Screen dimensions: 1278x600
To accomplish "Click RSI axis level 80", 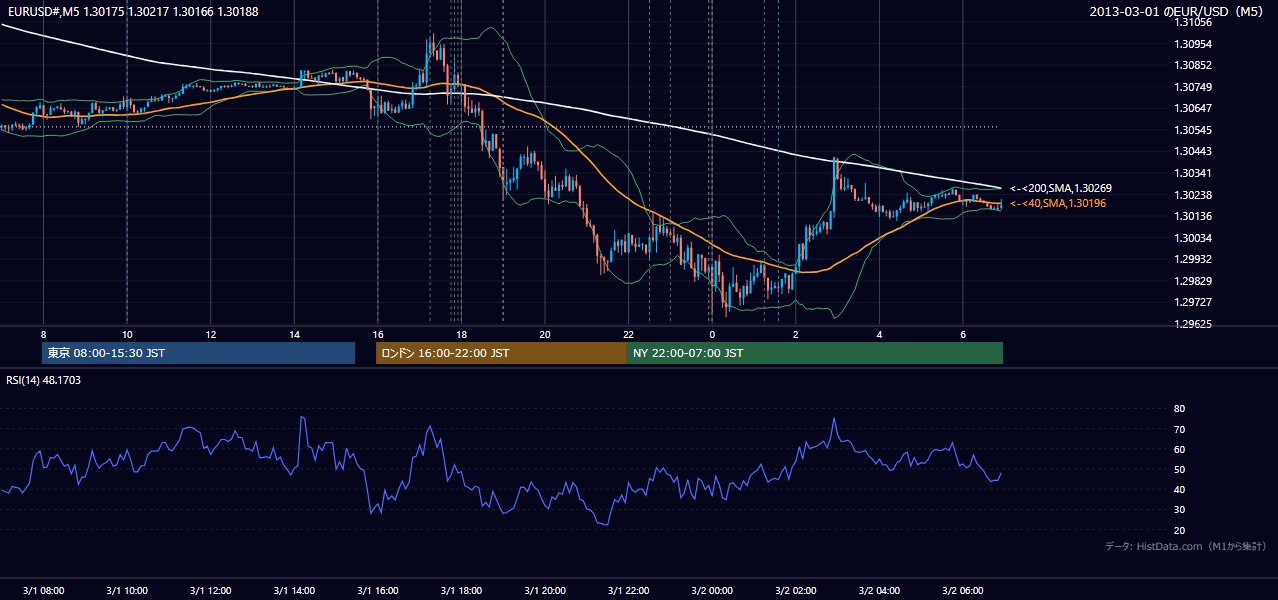I will (x=1180, y=409).
